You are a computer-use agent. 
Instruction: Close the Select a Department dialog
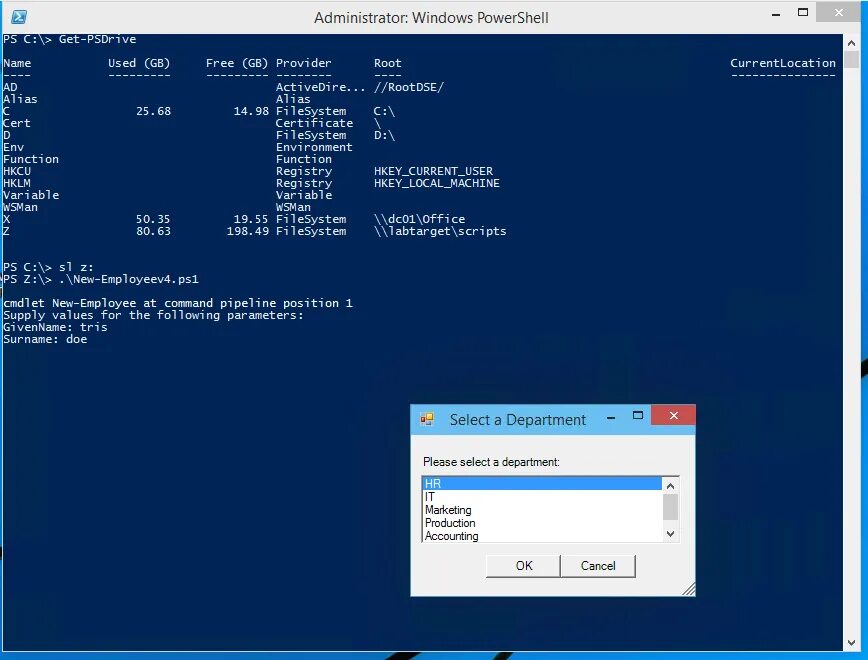click(673, 415)
